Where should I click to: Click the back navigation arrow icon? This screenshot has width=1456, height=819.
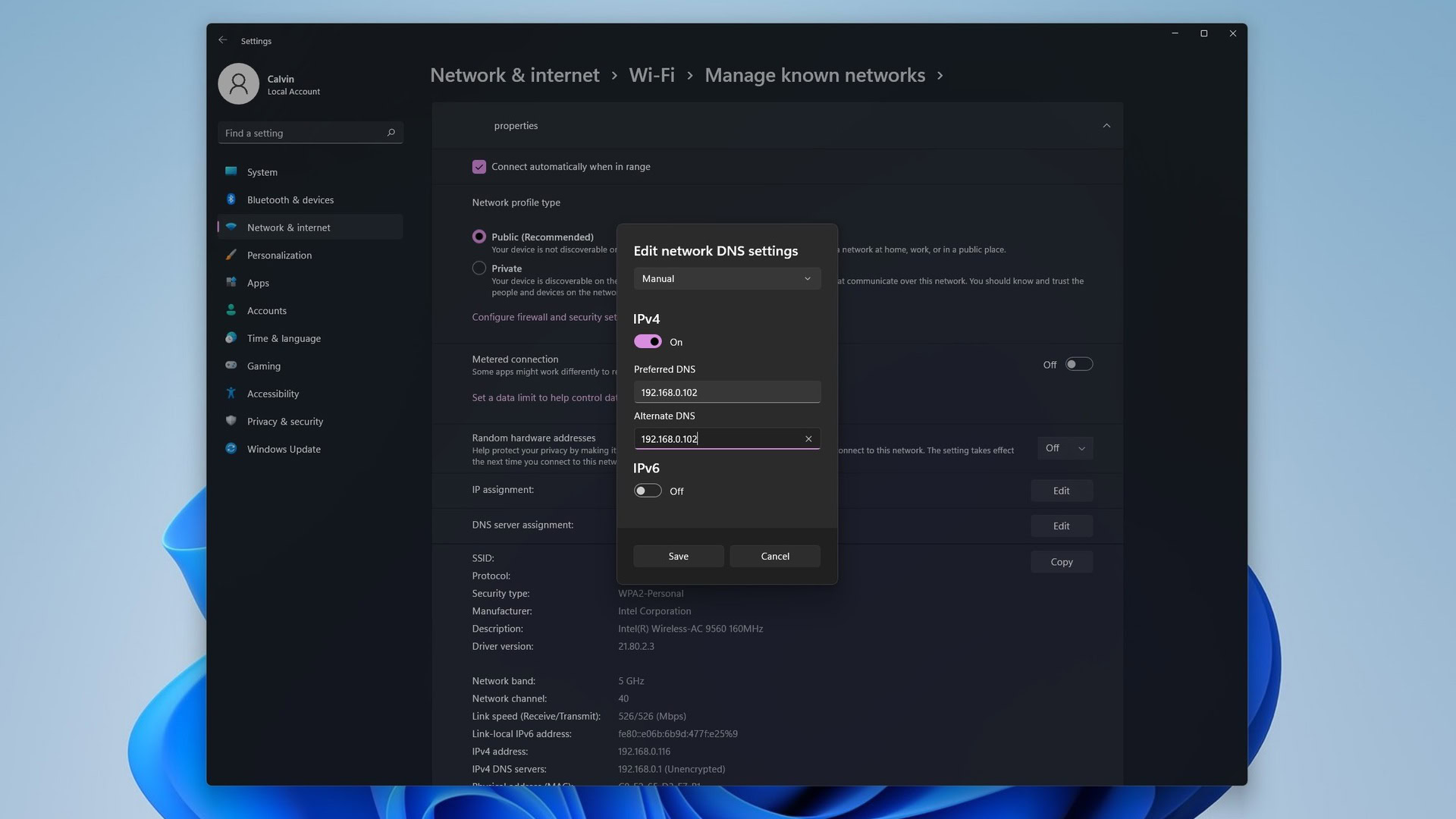click(222, 40)
